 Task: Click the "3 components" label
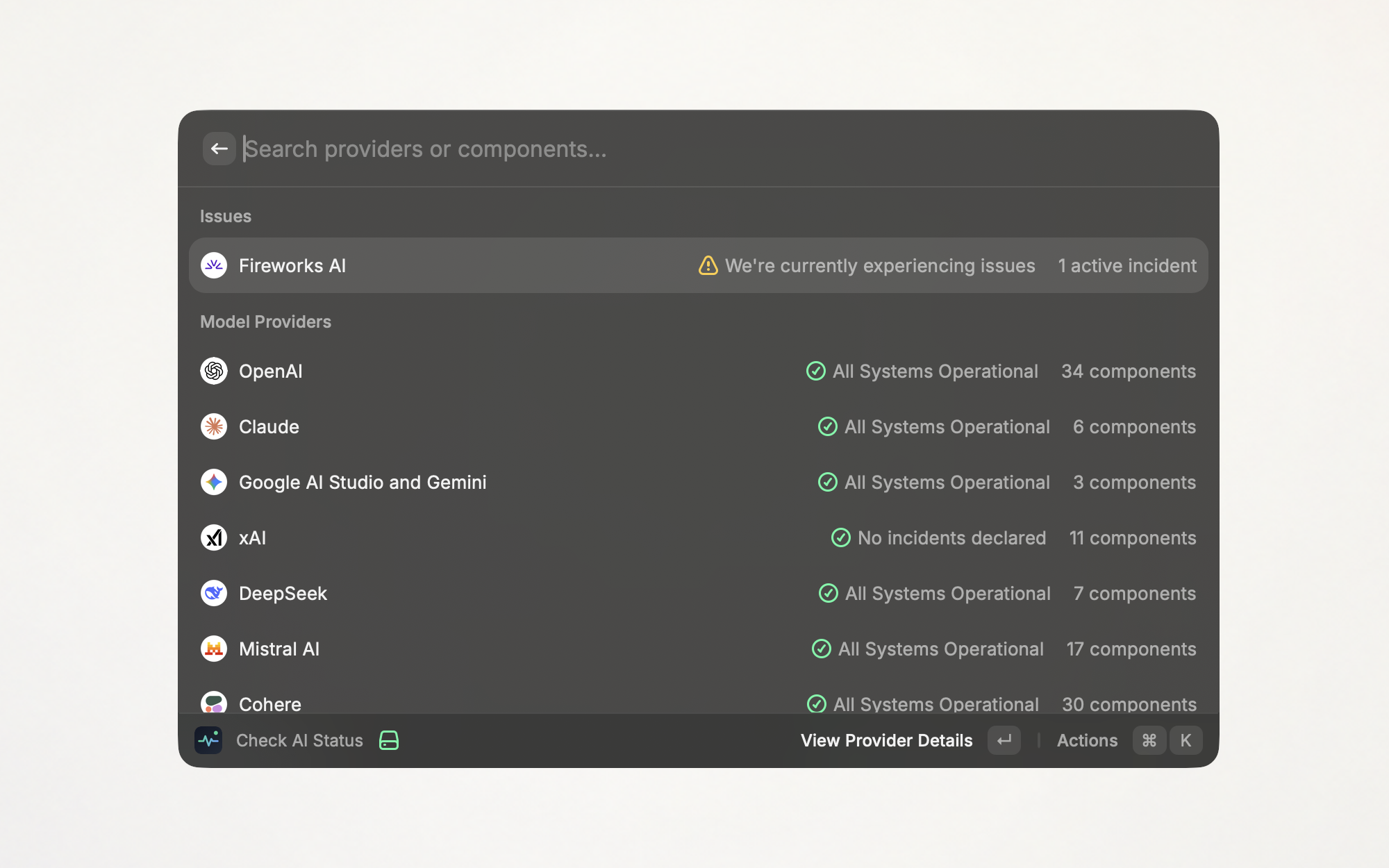click(1134, 483)
